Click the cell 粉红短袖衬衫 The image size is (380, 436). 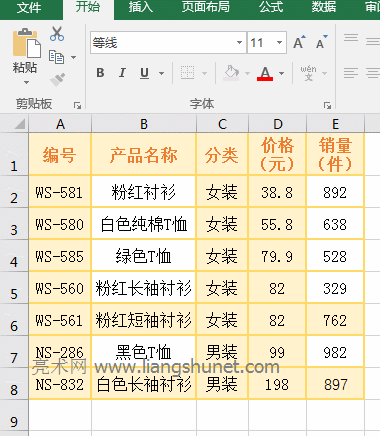(x=144, y=320)
